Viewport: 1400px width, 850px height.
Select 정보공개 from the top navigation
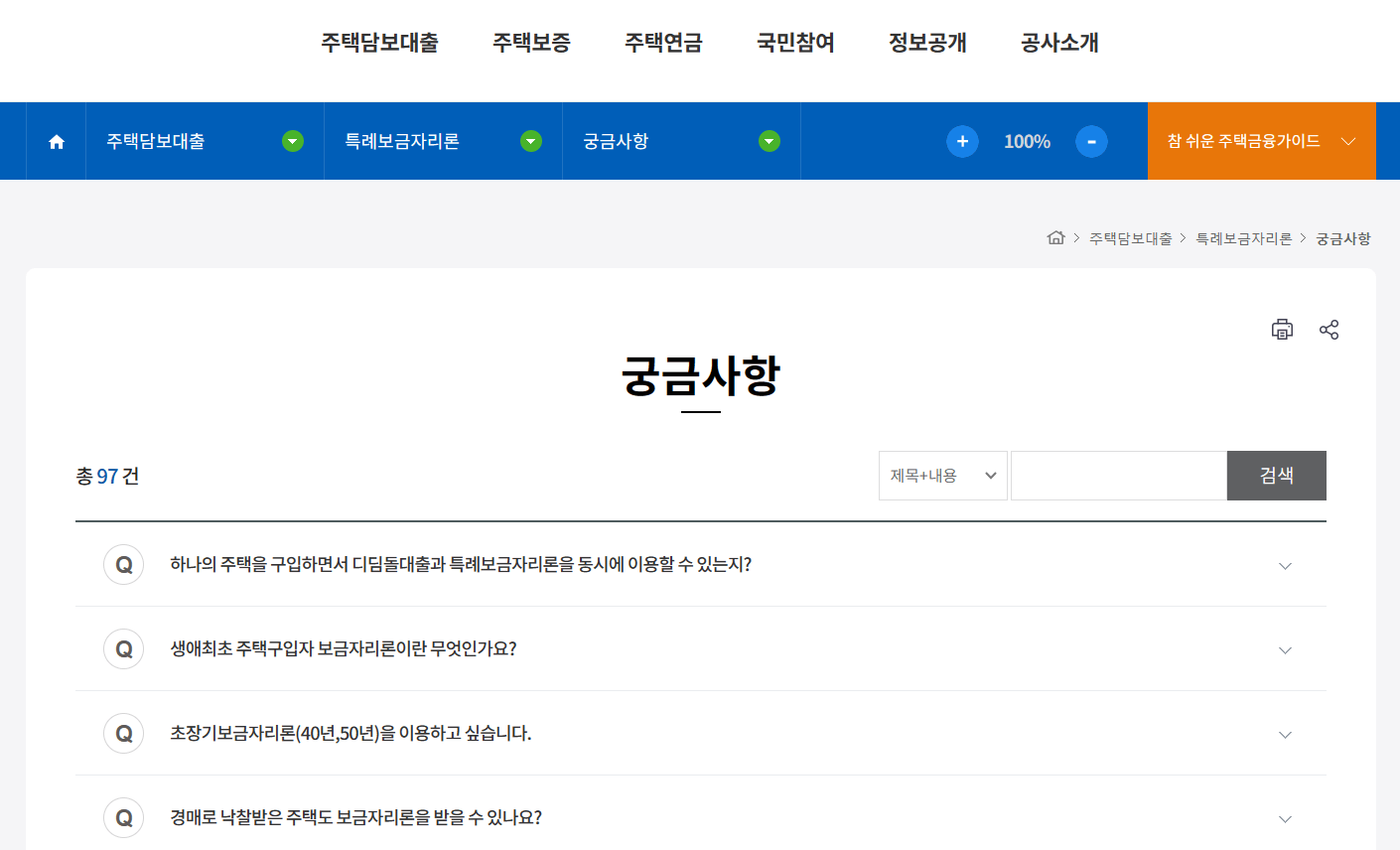(x=927, y=43)
